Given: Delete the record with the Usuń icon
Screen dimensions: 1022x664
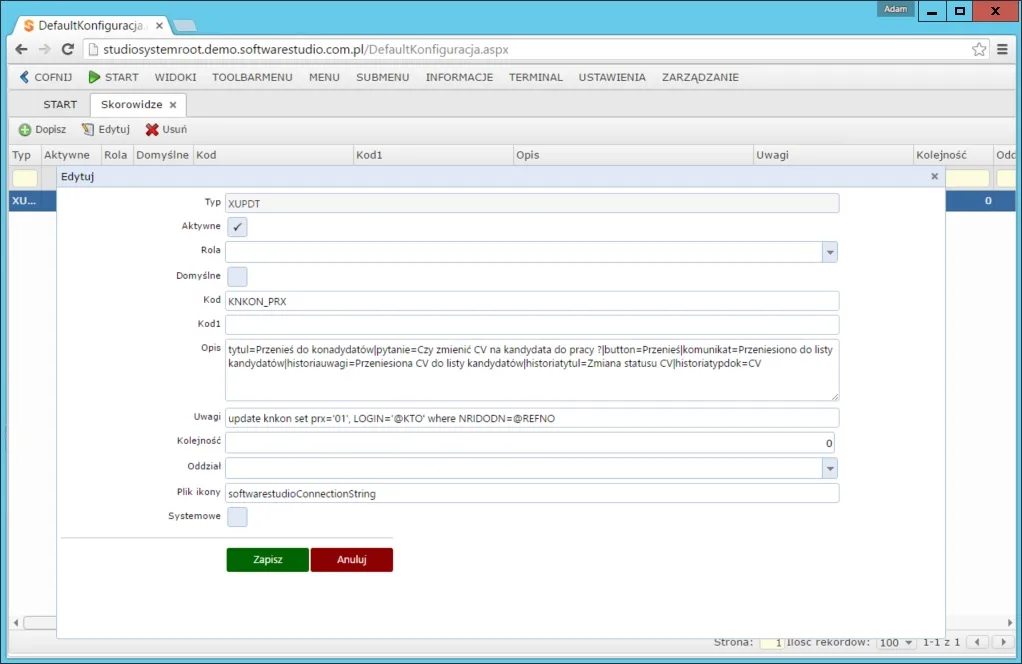Looking at the screenshot, I should coord(152,130).
